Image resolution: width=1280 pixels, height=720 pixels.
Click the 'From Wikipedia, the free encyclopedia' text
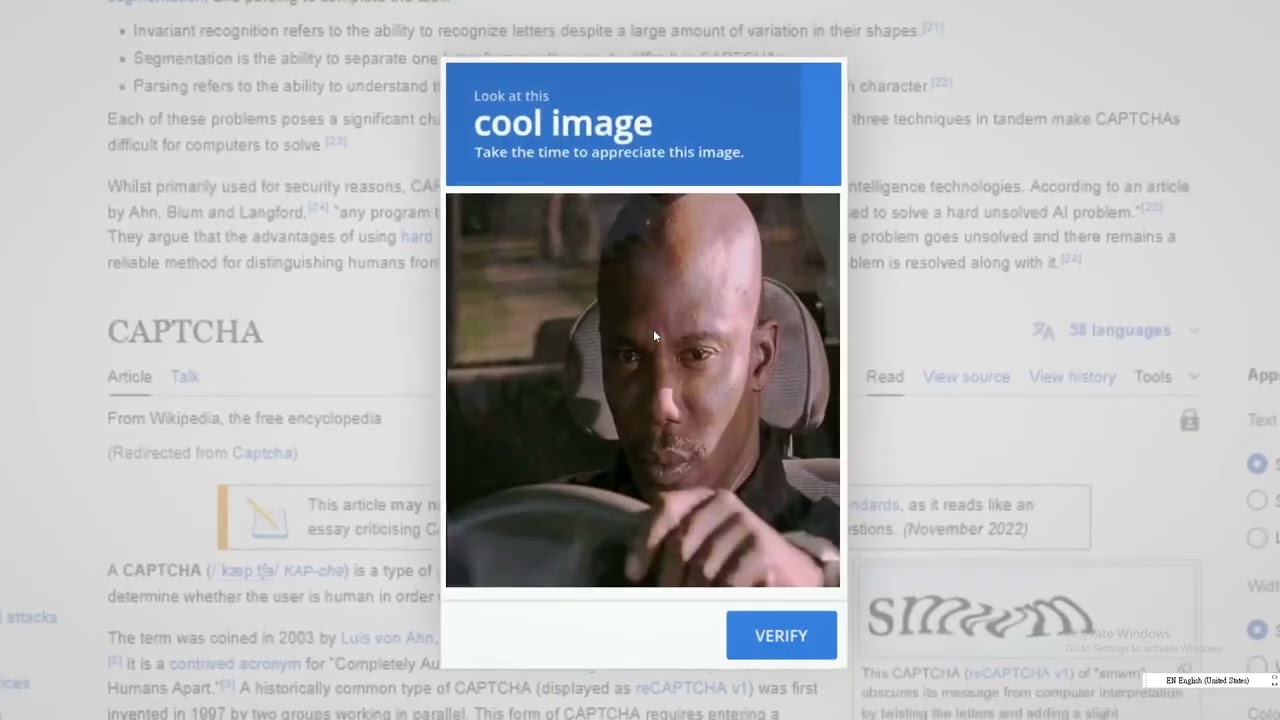click(244, 418)
